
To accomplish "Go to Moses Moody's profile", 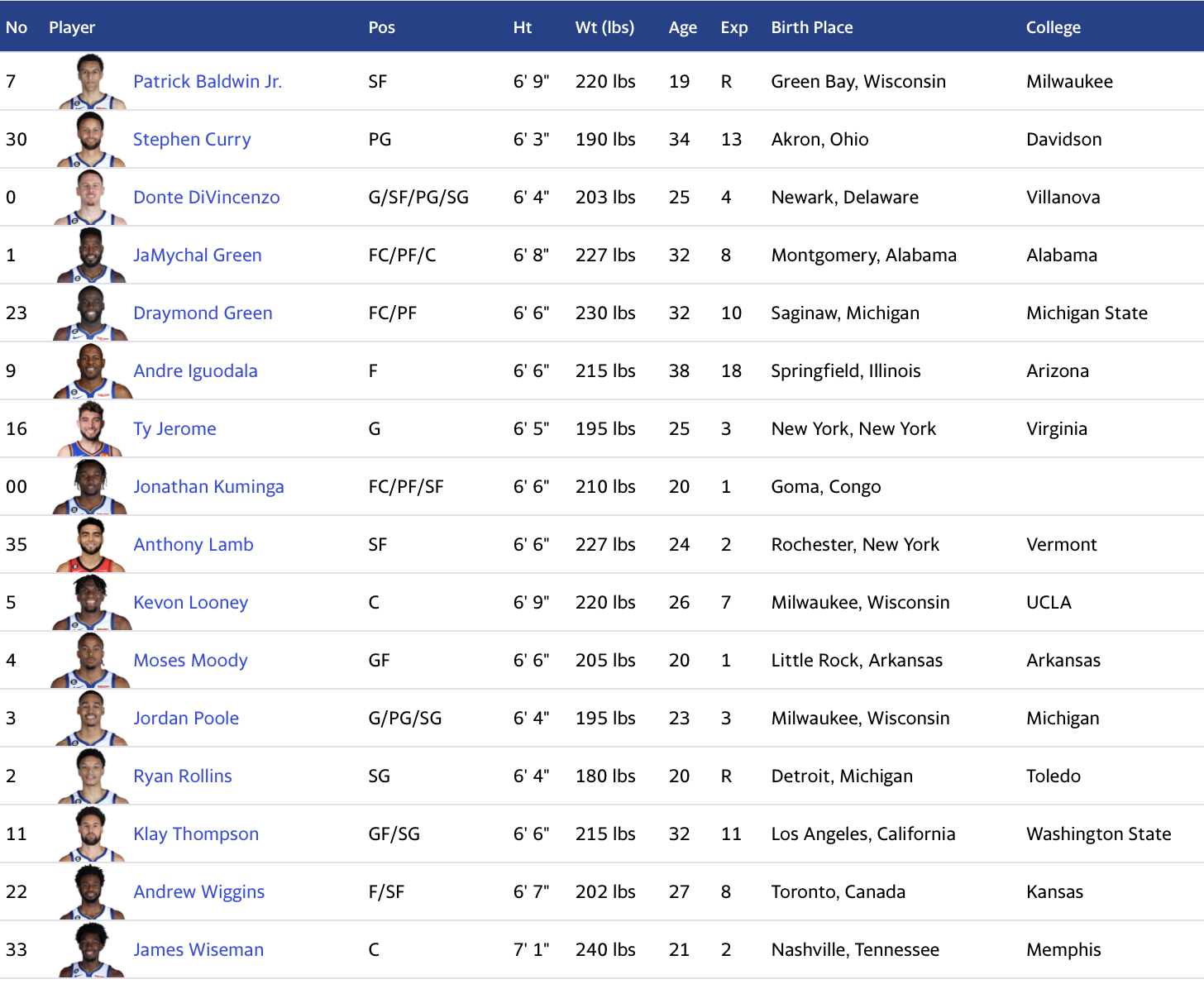I will pos(190,660).
